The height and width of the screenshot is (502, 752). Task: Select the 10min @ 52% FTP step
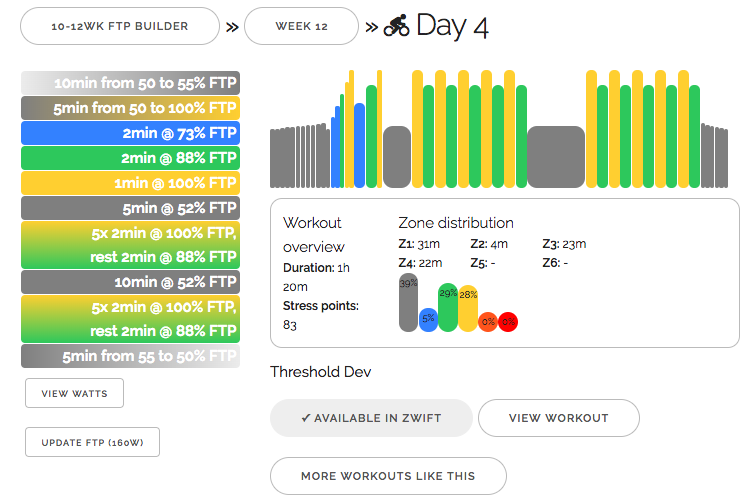click(x=130, y=282)
